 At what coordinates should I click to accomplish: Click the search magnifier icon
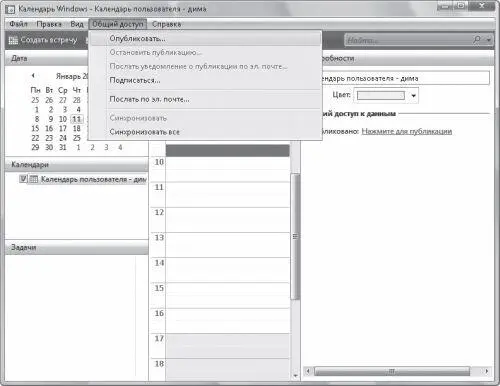coord(477,40)
